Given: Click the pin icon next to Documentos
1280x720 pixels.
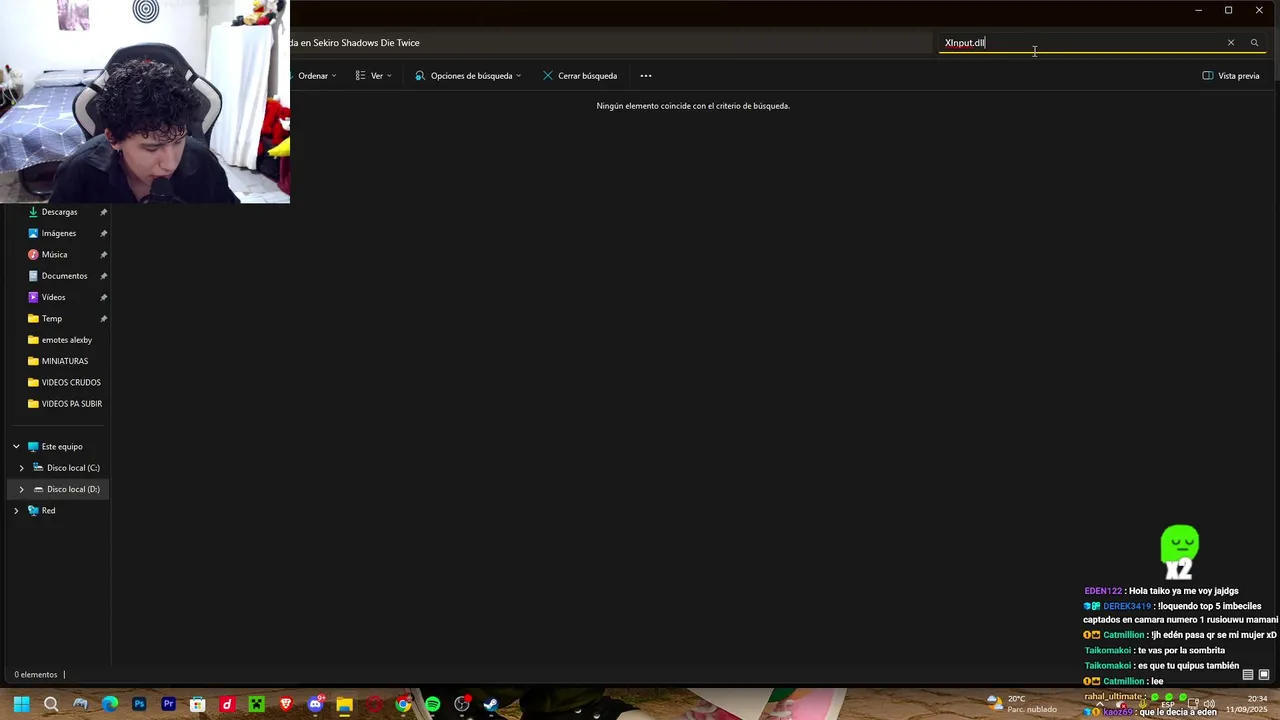Looking at the screenshot, I should [x=103, y=276].
